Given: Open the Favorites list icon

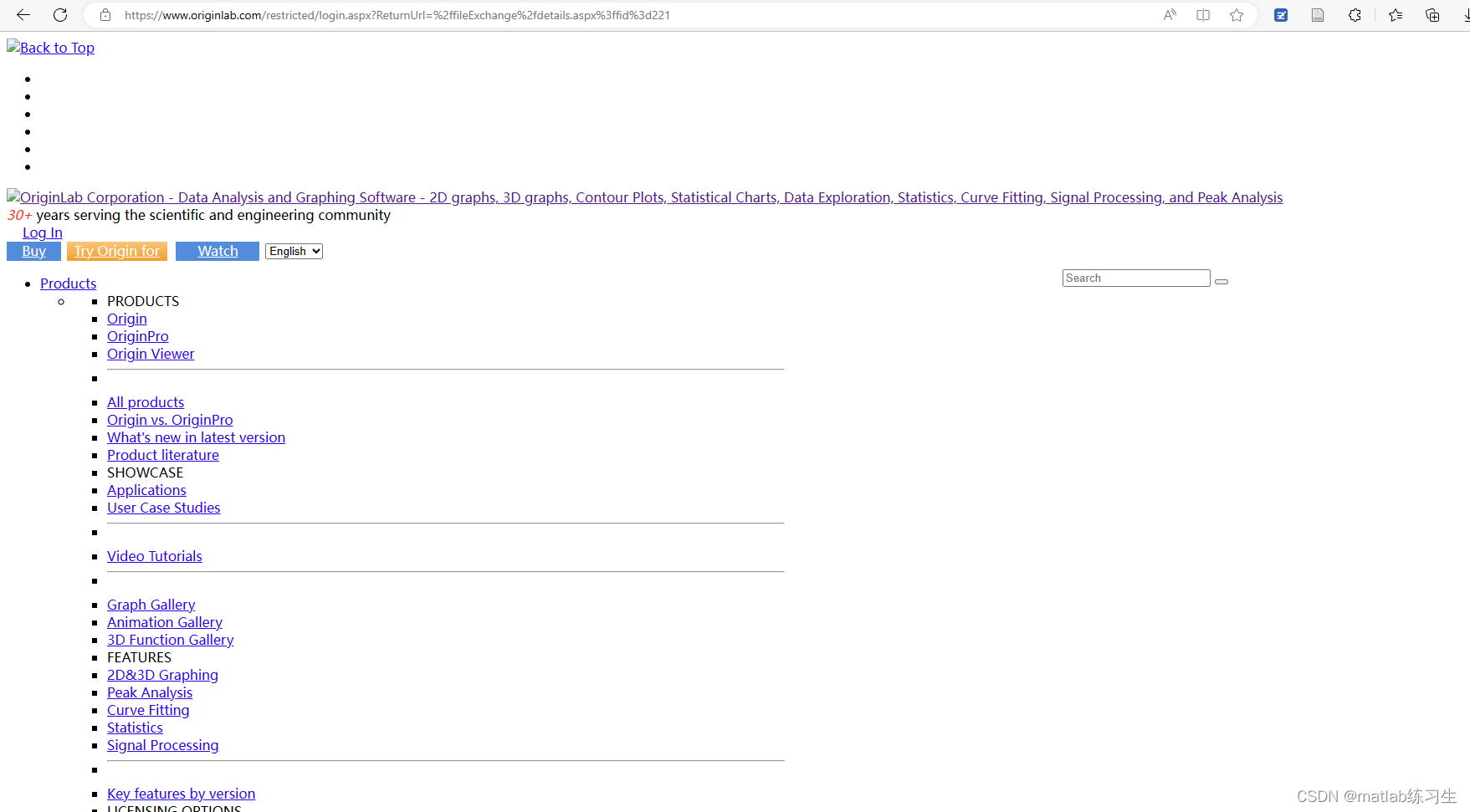Looking at the screenshot, I should tap(1396, 15).
